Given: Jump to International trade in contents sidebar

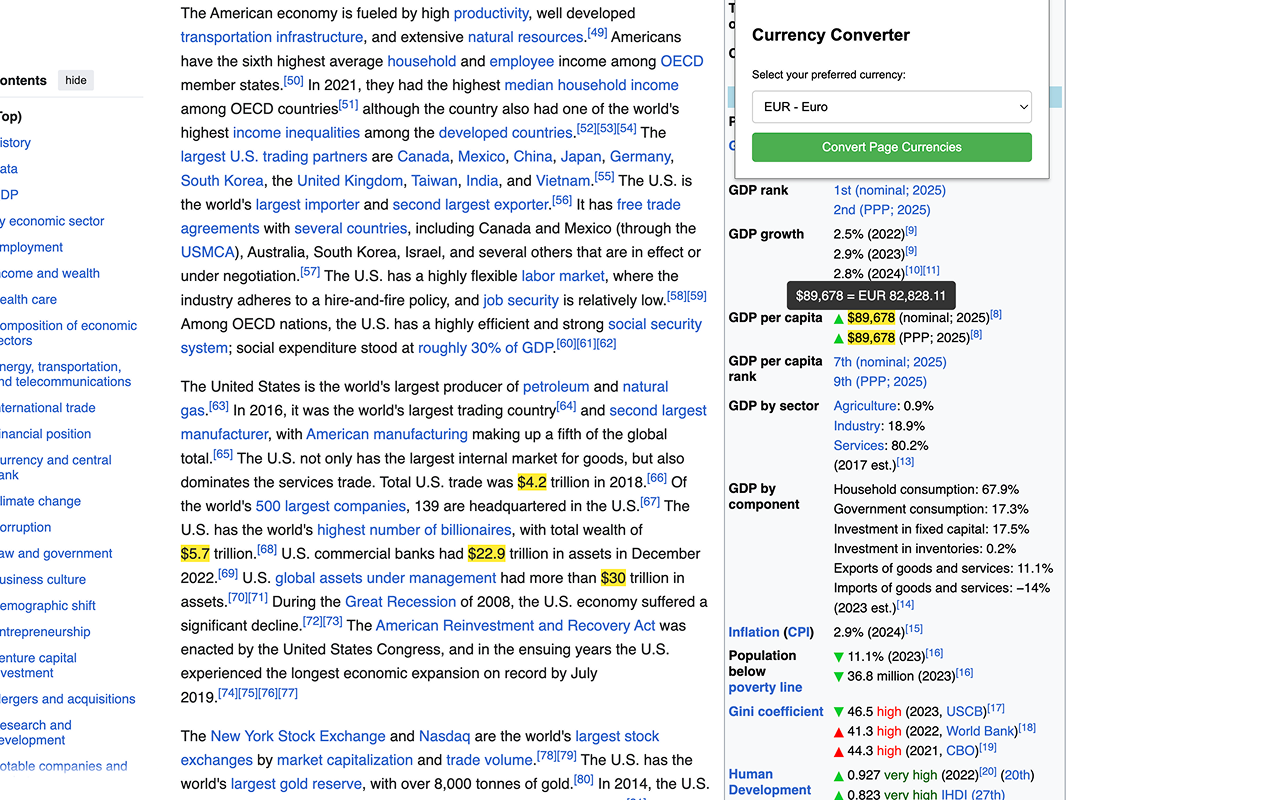Looking at the screenshot, I should (48, 407).
